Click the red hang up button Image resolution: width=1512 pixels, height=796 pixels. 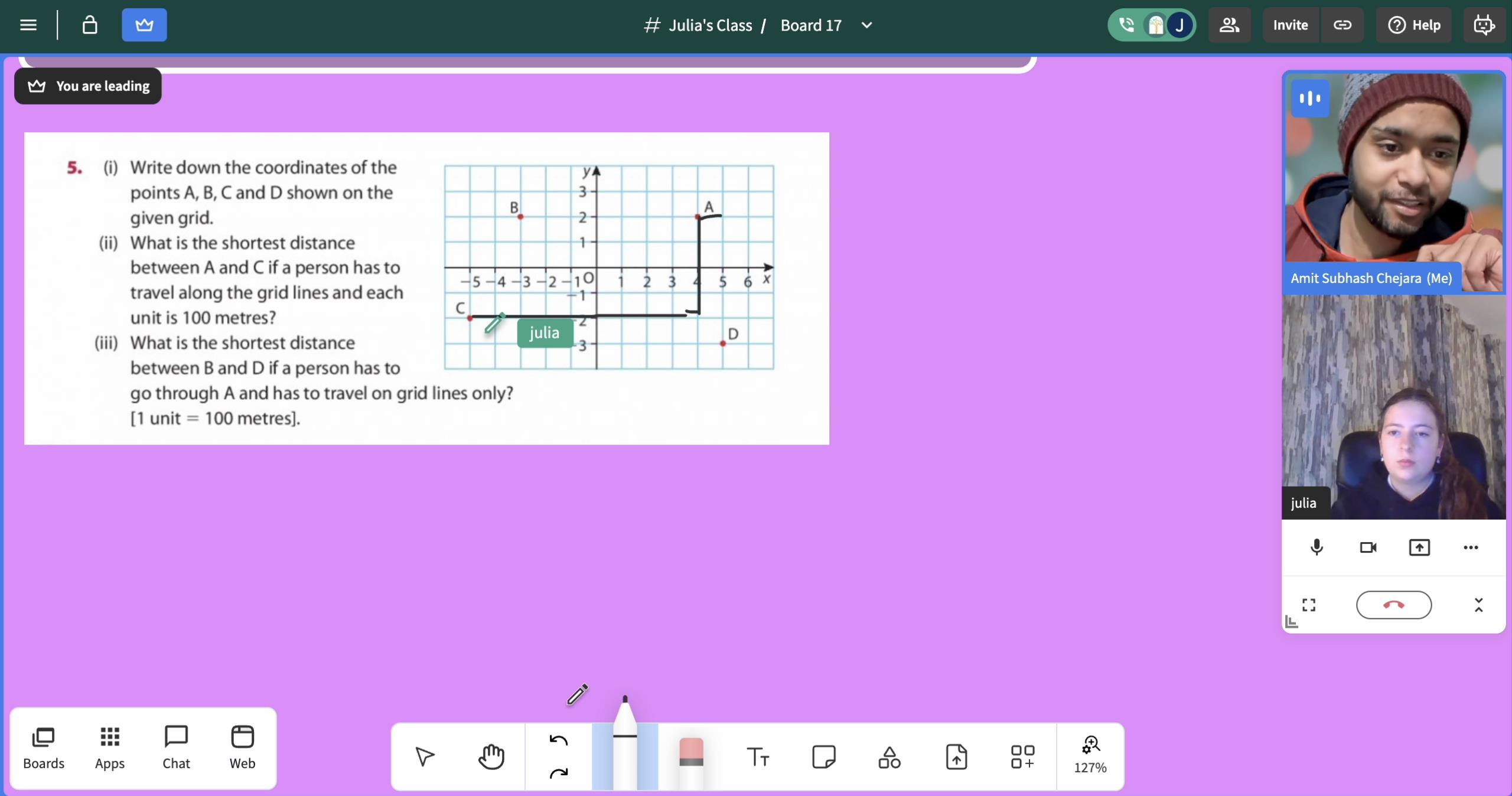pos(1394,605)
